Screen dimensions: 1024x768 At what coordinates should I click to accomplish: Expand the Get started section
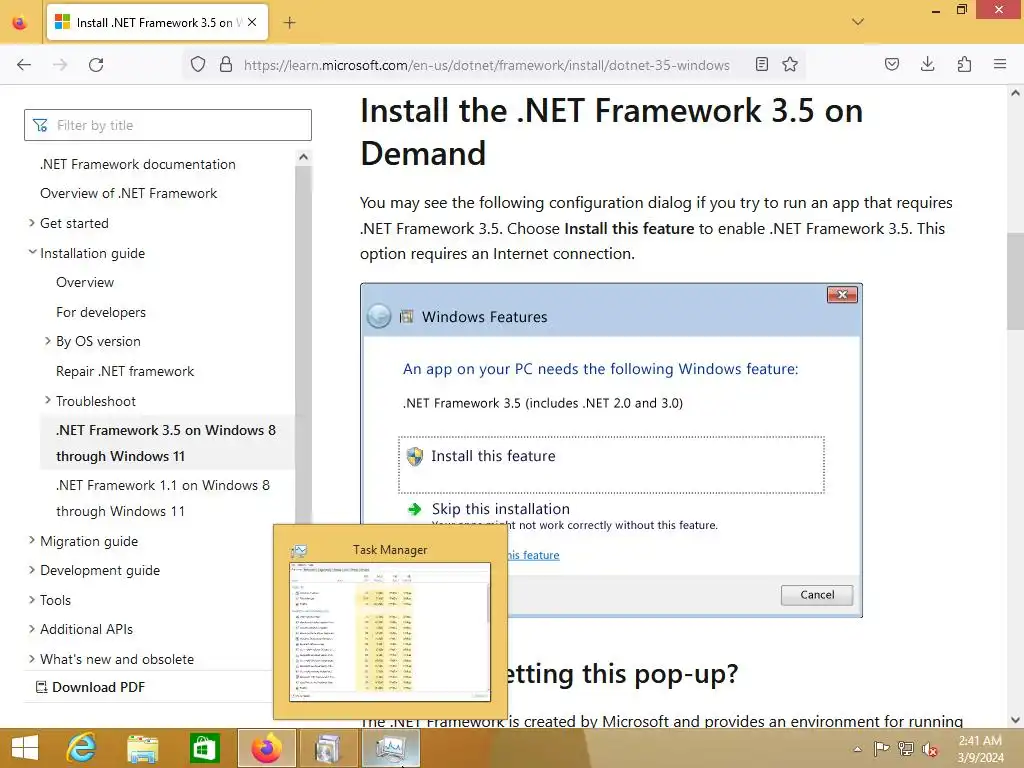click(x=31, y=223)
